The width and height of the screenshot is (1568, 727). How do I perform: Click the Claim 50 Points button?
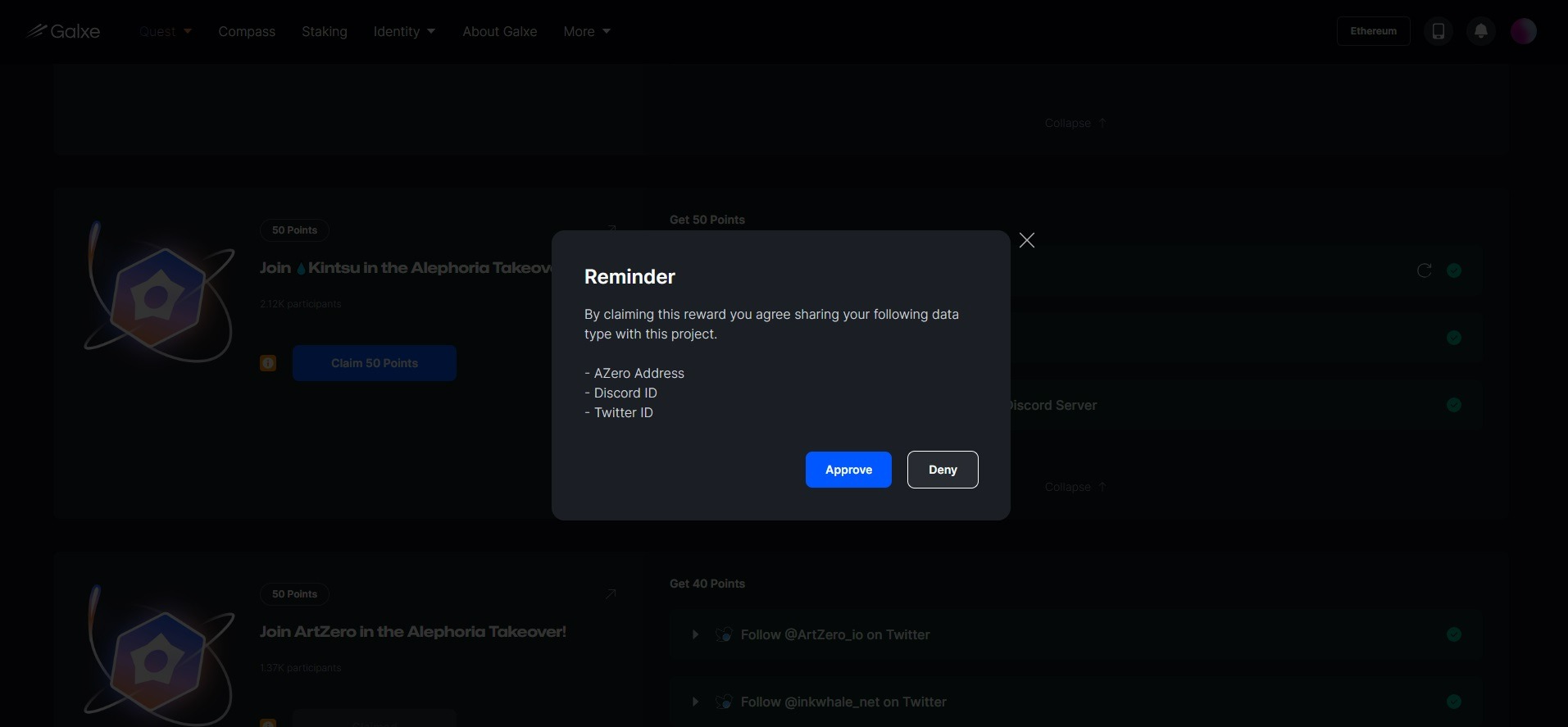375,363
